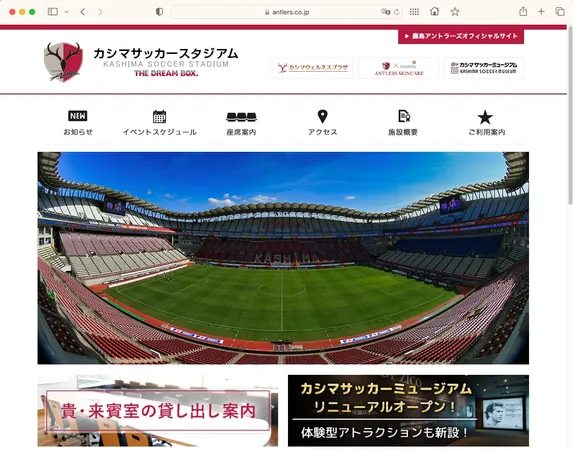Select the 座席案内 seating guide icon

coord(241,117)
